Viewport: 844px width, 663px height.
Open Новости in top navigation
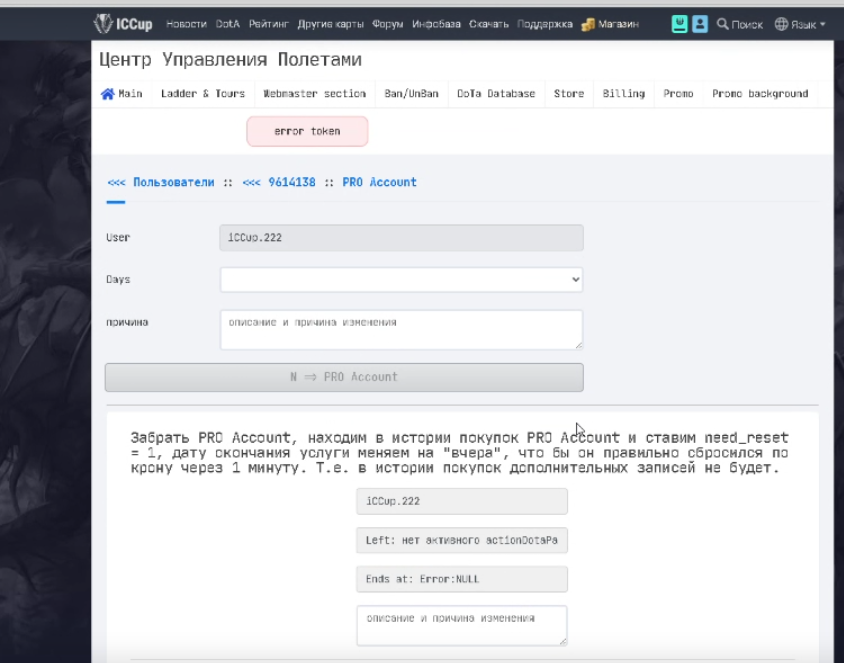[x=186, y=24]
